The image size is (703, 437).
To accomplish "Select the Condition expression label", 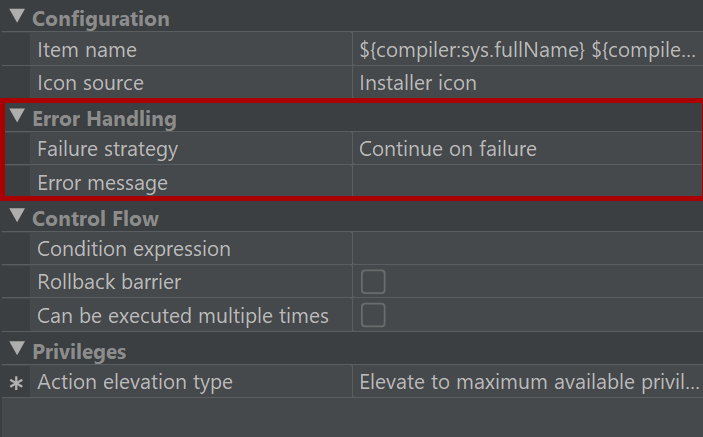I will pos(134,249).
